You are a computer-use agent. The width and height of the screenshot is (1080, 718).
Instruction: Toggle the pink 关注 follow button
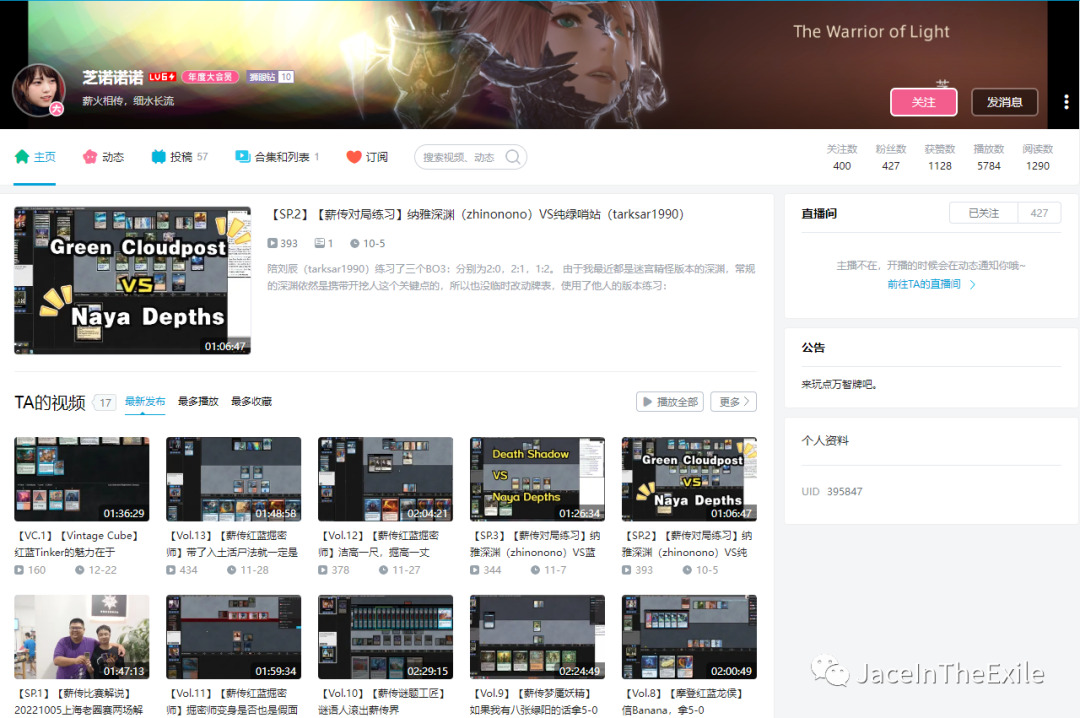923,102
